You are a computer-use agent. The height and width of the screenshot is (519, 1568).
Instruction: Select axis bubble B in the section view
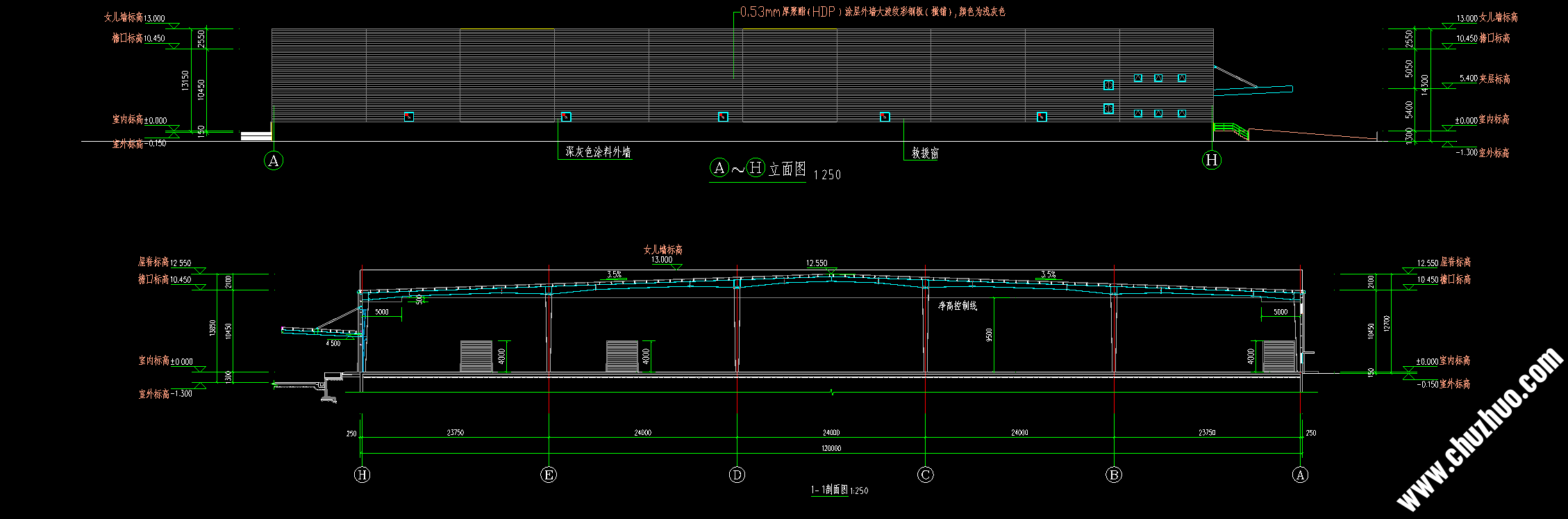tap(1114, 475)
